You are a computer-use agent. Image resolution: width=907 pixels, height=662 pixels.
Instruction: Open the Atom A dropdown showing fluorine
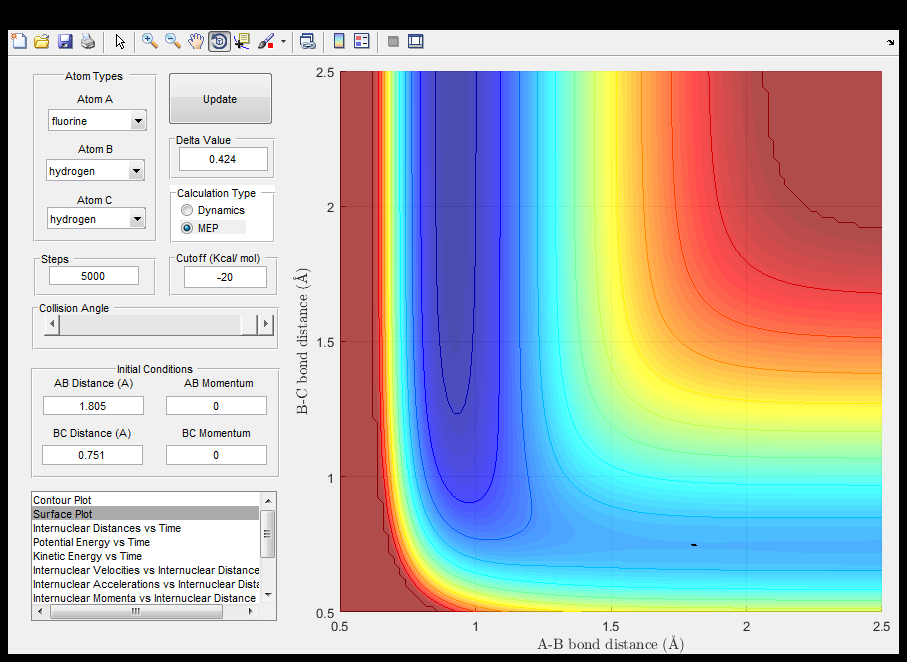(97, 121)
